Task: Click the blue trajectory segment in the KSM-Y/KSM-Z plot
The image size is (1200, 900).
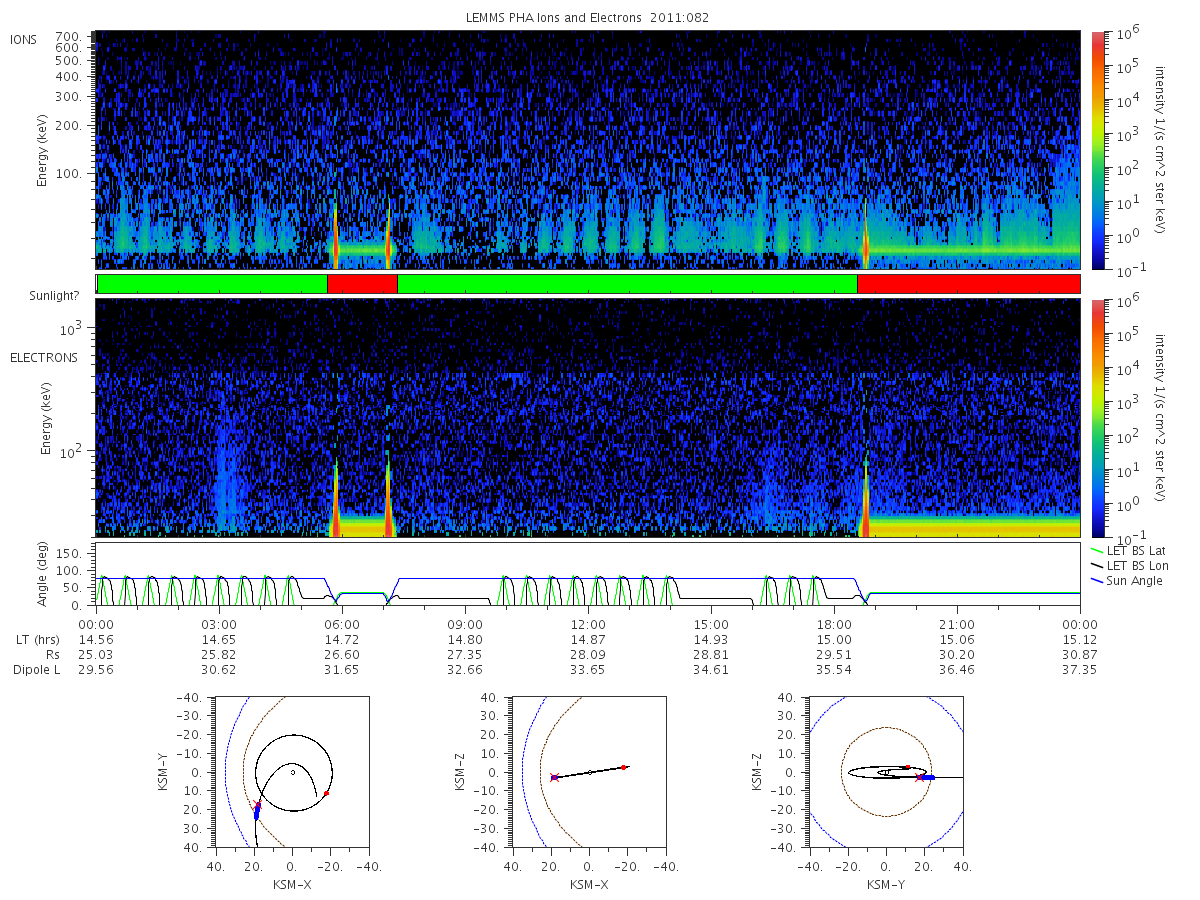Action: (x=928, y=777)
